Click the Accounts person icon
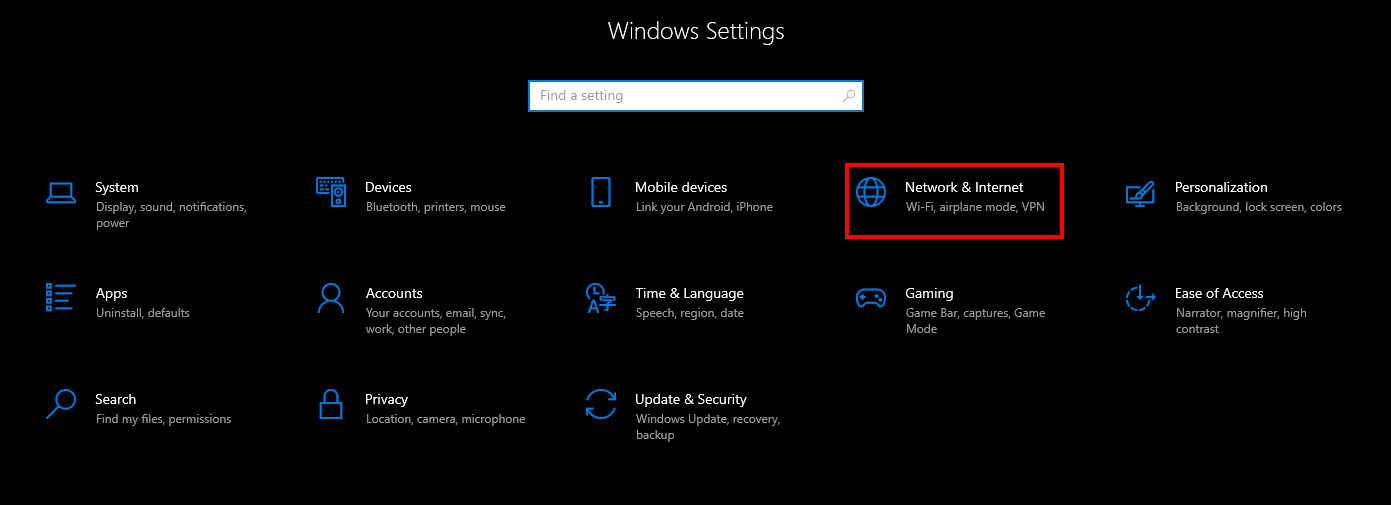This screenshot has height=505, width=1391. tap(331, 298)
